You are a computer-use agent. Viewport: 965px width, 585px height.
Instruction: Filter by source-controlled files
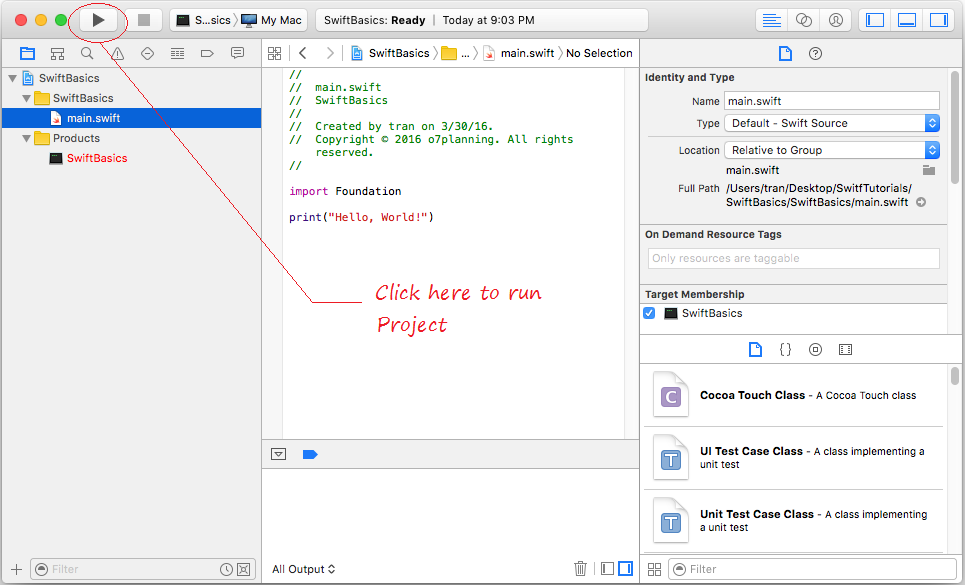coord(244,569)
